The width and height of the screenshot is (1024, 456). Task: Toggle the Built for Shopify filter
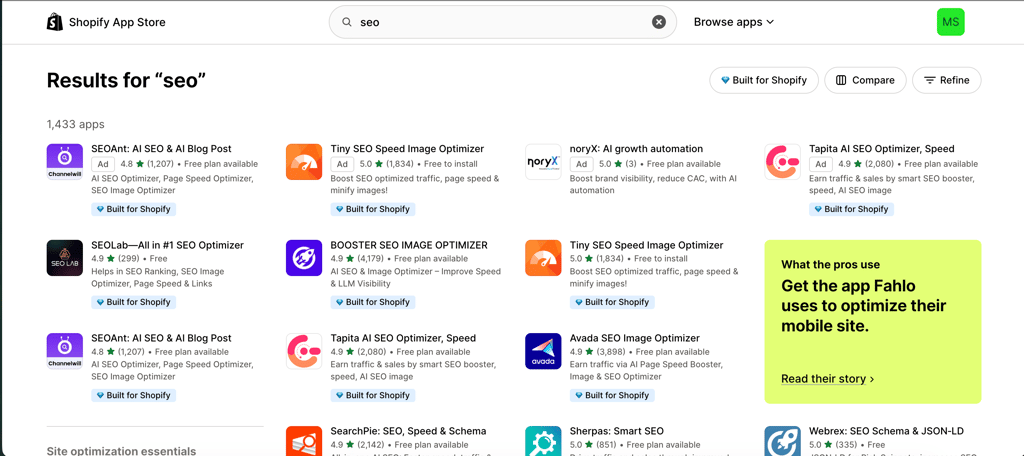(x=763, y=80)
